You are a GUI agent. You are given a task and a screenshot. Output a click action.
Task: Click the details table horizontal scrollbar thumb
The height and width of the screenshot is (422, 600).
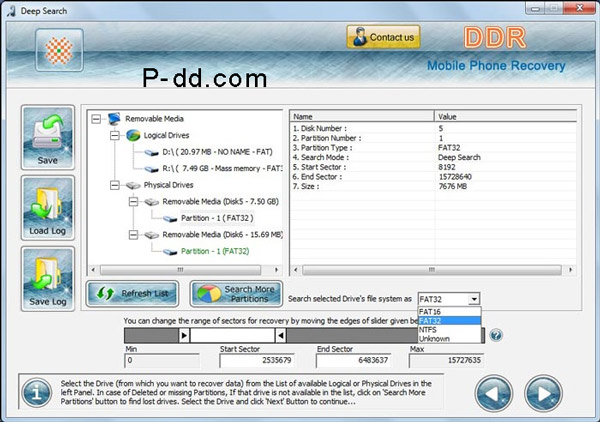pos(432,270)
